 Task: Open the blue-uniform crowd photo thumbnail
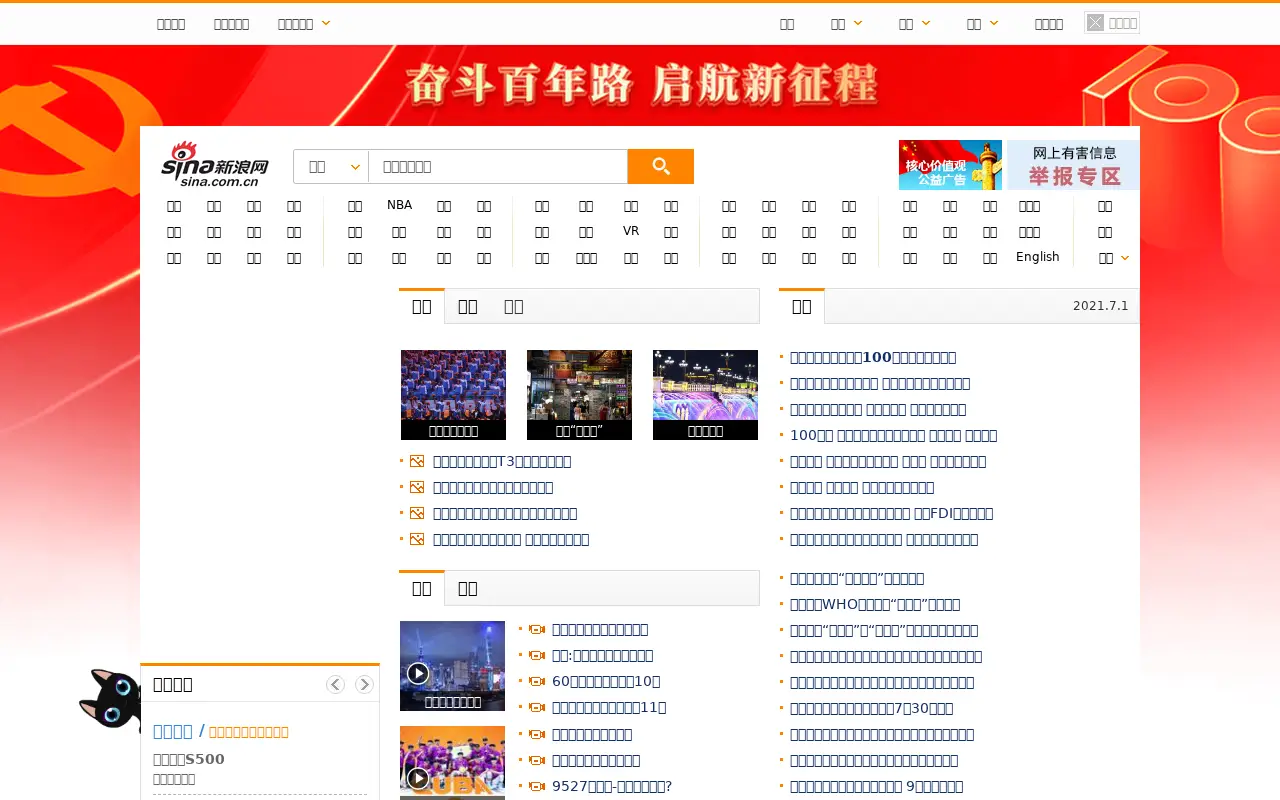point(453,395)
